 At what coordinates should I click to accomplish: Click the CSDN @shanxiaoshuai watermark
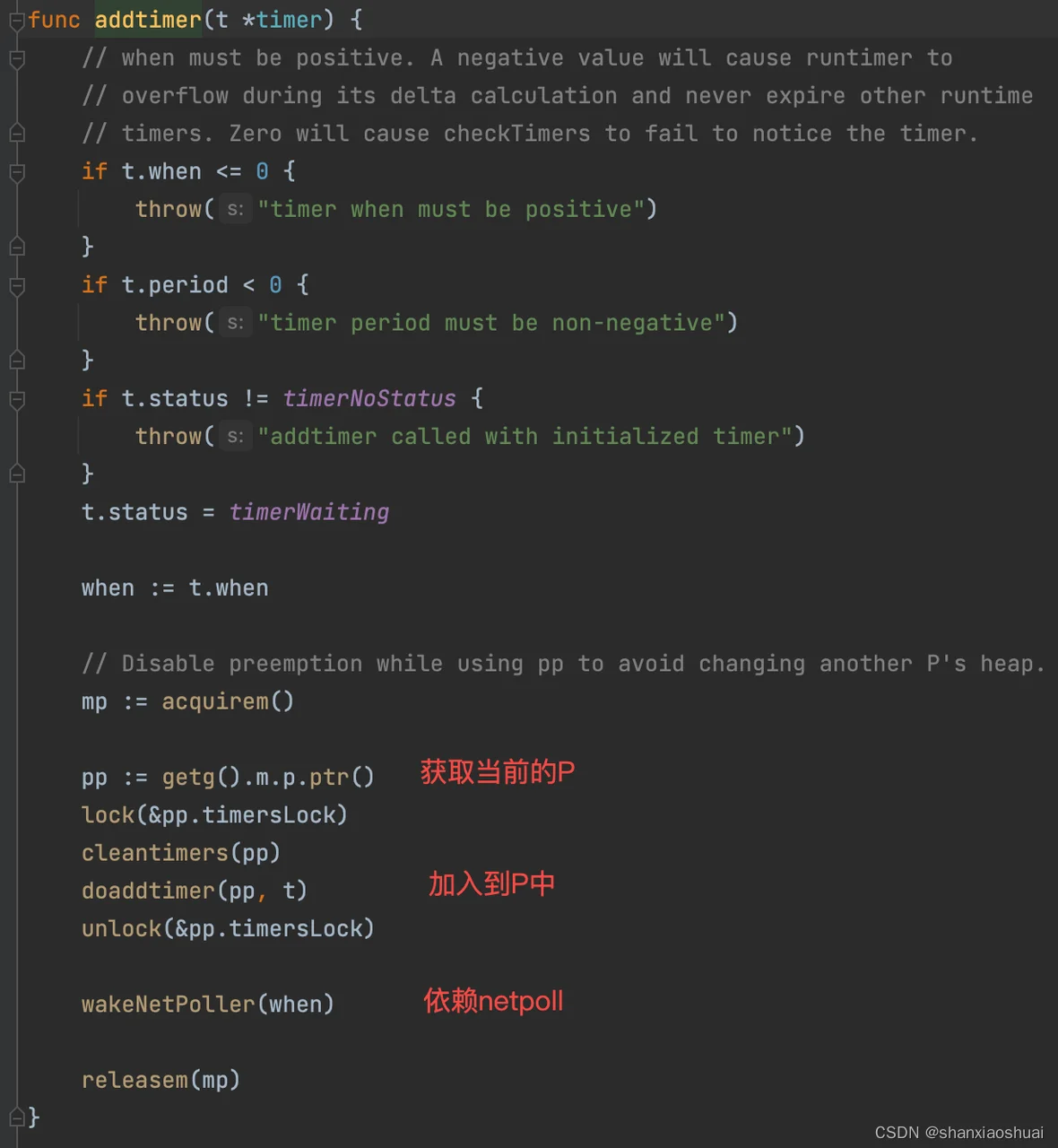[x=958, y=1133]
